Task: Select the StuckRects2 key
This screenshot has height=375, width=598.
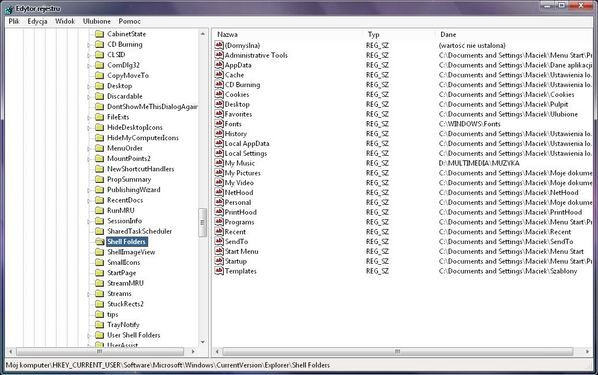Action: 125,304
